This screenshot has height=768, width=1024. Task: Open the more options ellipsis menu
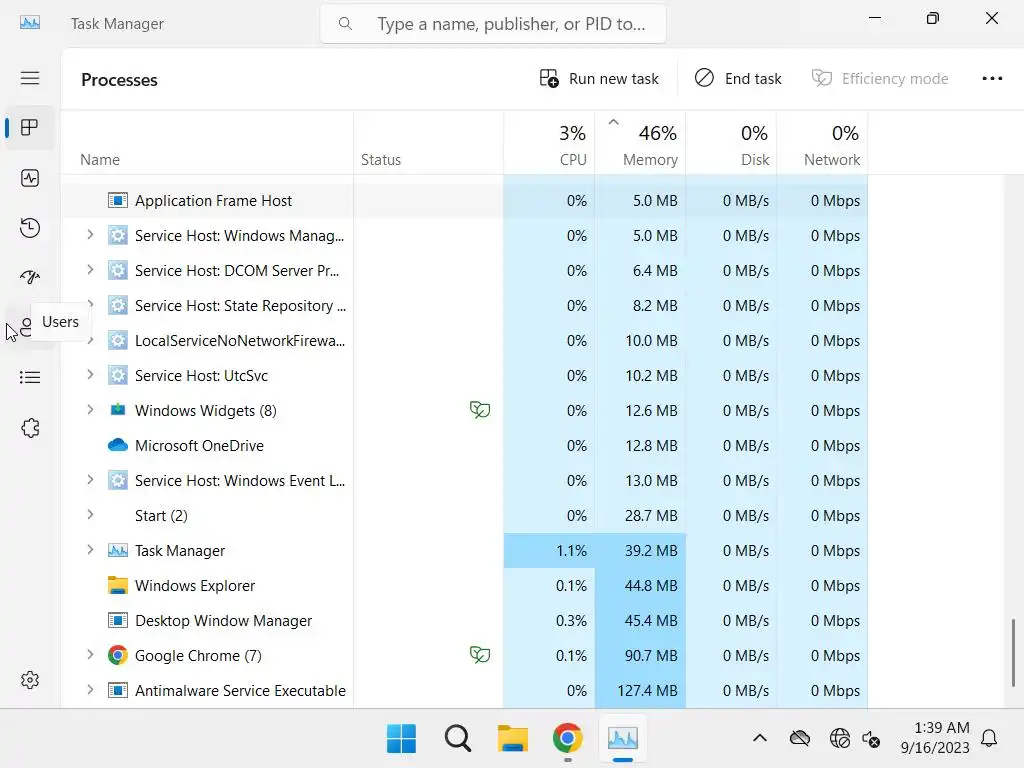992,78
